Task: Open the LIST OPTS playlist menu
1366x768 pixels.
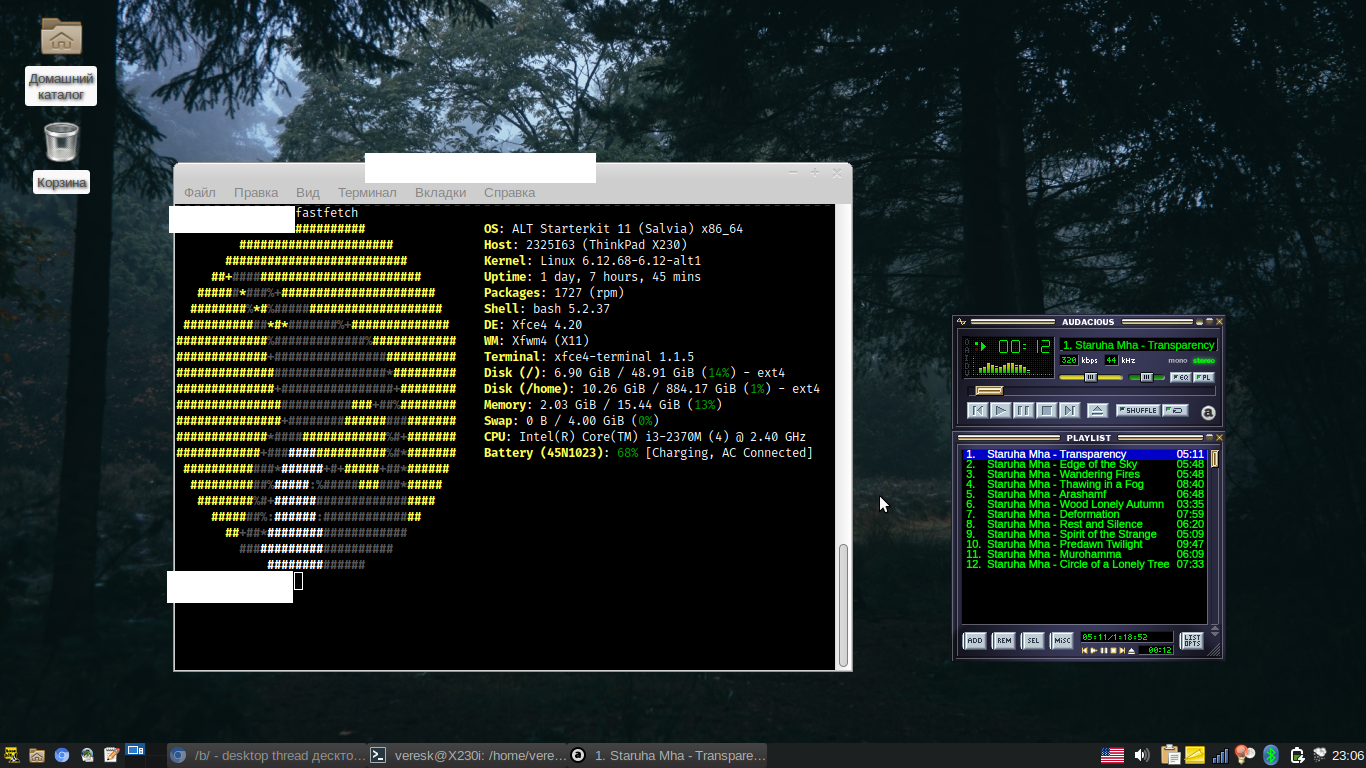Action: pos(1192,640)
